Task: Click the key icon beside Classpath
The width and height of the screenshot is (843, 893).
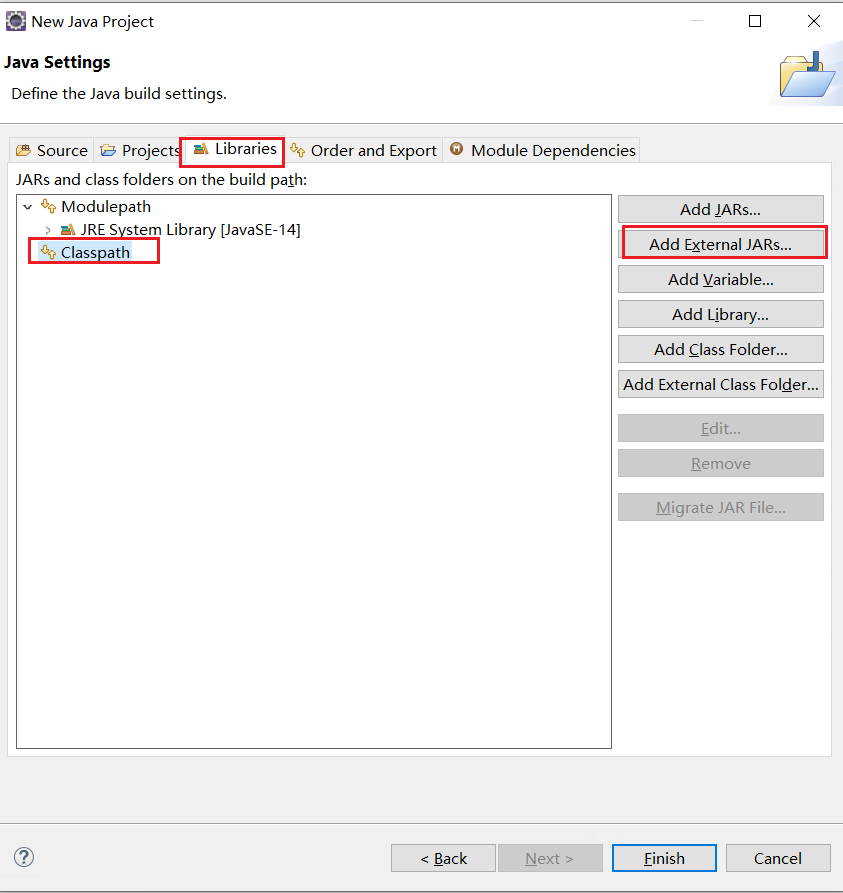Action: (x=50, y=252)
